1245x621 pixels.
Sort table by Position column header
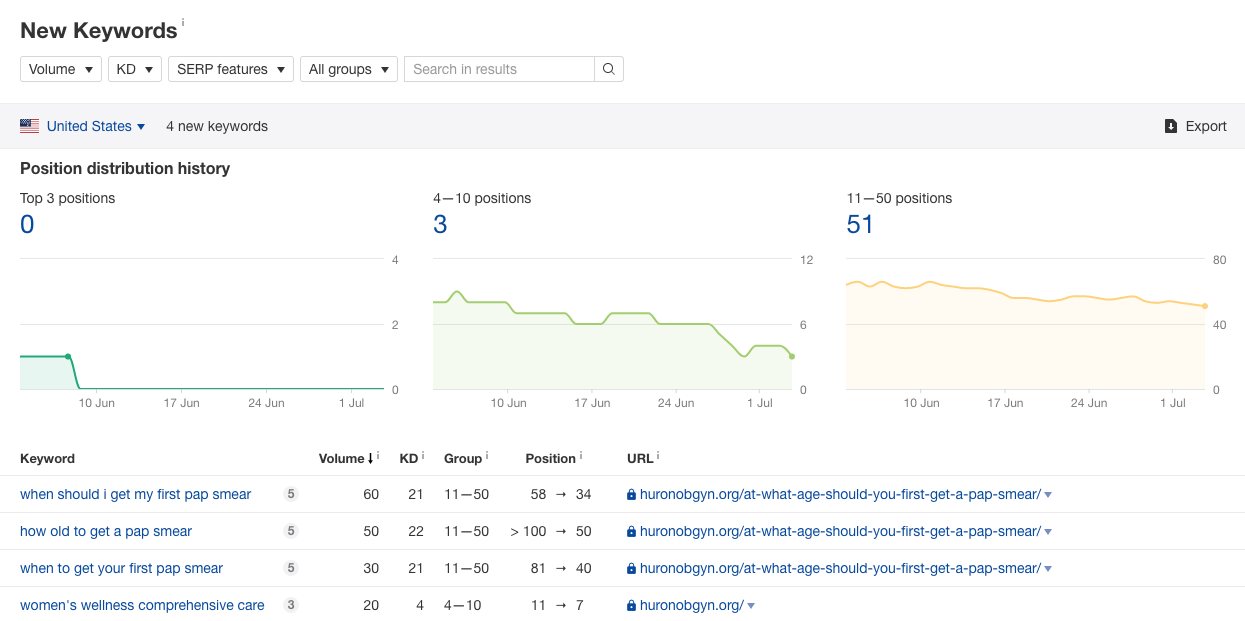550,458
